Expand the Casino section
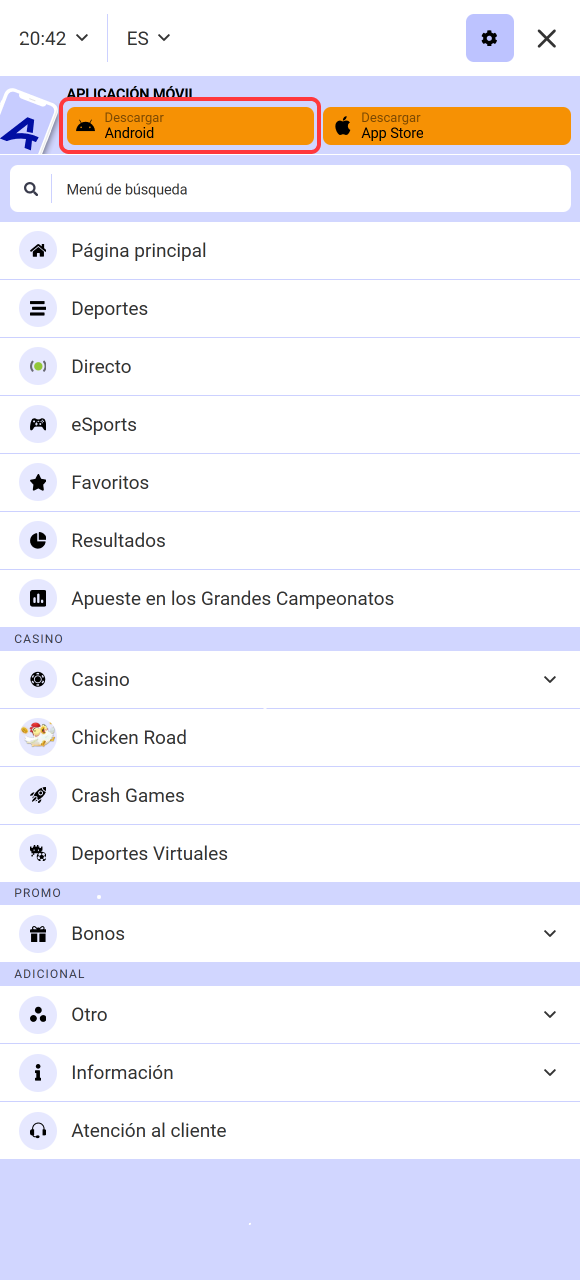The height and width of the screenshot is (1280, 580). [549, 679]
